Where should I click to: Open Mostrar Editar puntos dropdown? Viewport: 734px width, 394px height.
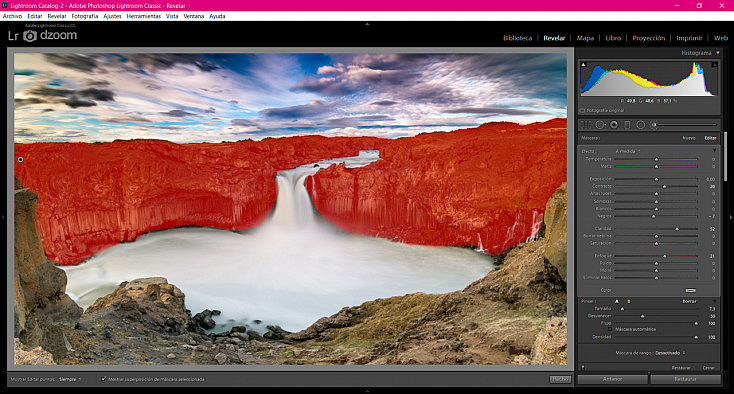click(x=70, y=379)
